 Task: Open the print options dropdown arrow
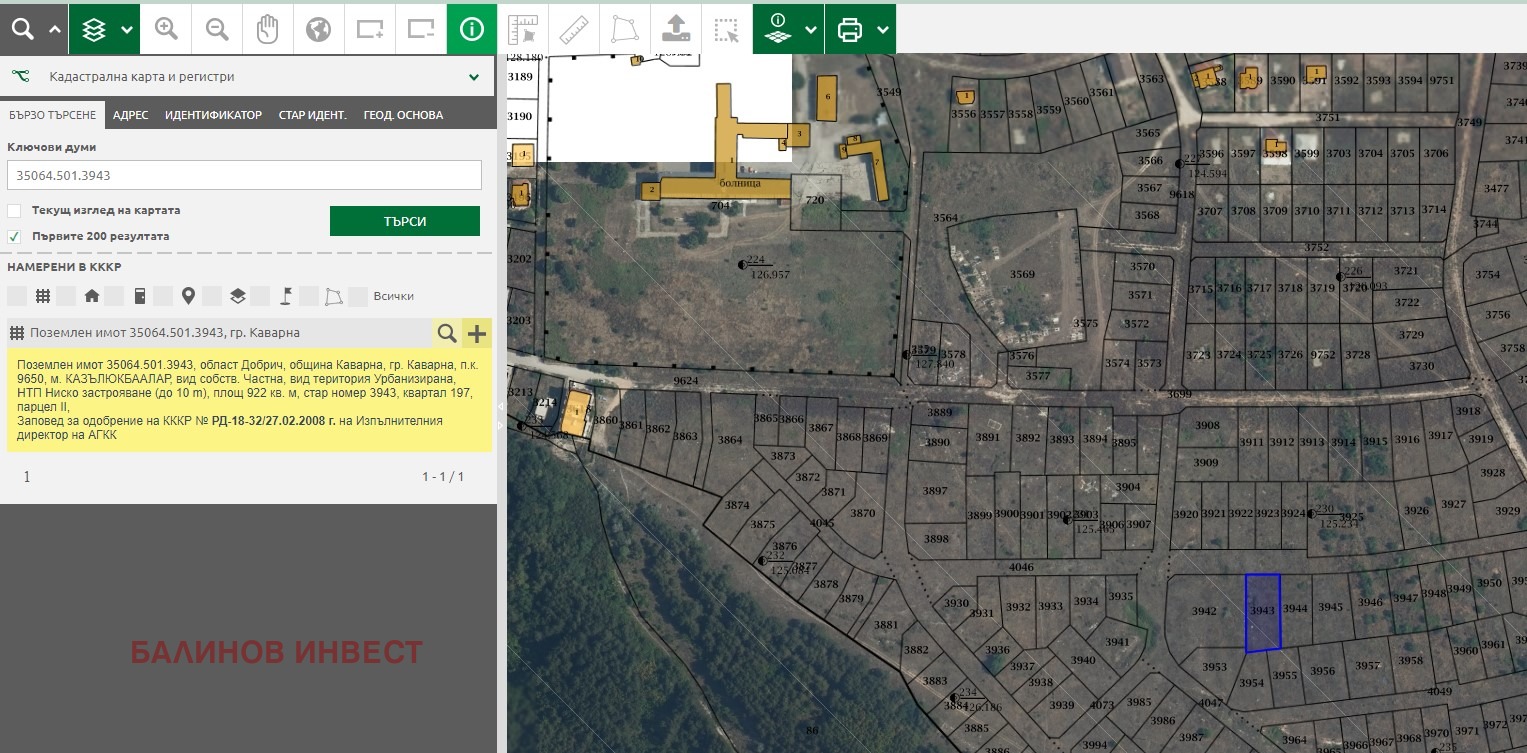point(883,30)
